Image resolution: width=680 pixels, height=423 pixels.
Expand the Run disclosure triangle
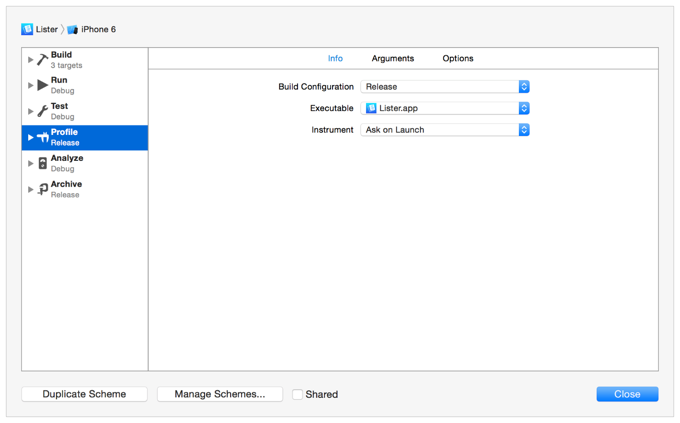point(30,85)
